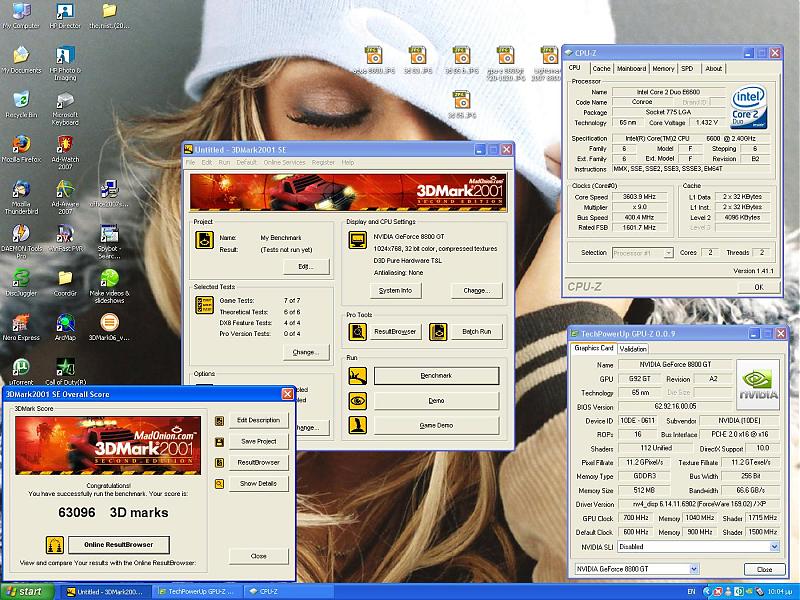Switch to Validation tab in GPU-Z

click(x=633, y=349)
